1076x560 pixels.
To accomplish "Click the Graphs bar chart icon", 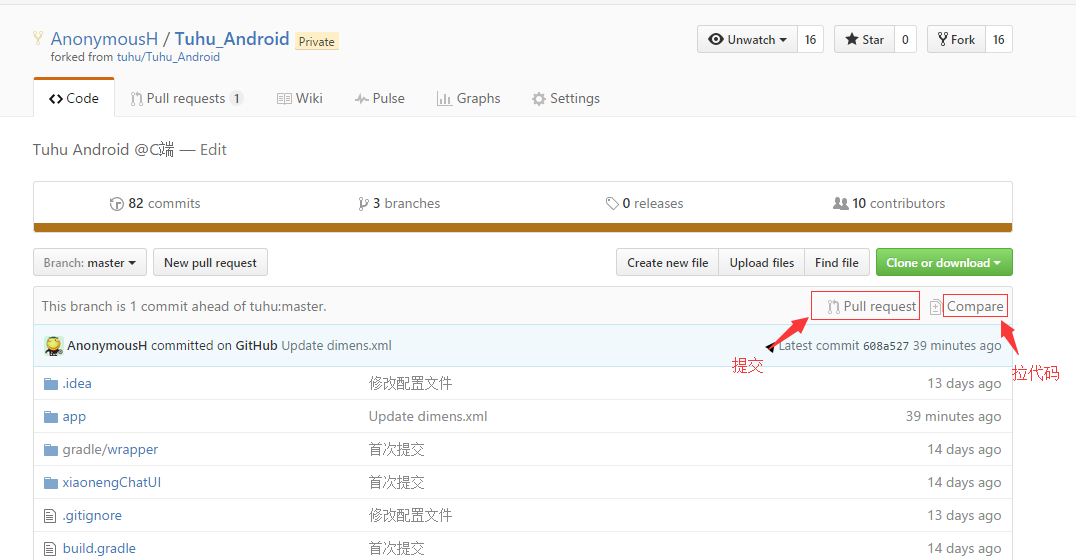I will click(x=444, y=99).
